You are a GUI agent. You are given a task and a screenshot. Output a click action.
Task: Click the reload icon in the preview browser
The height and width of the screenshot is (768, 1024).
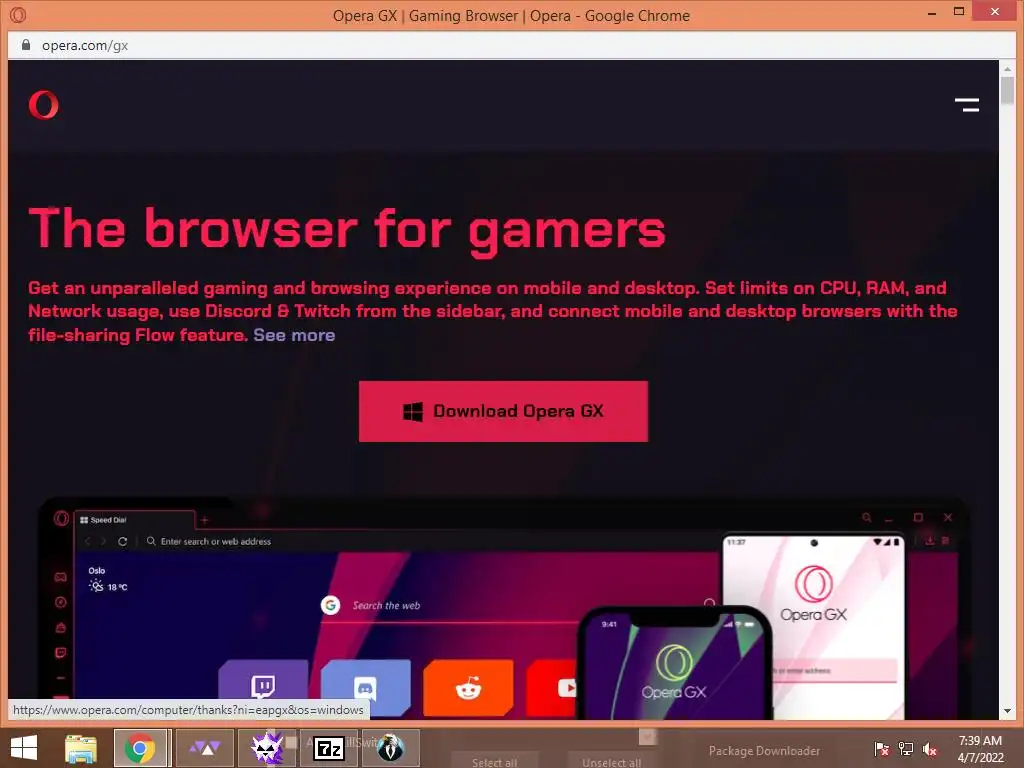point(122,541)
